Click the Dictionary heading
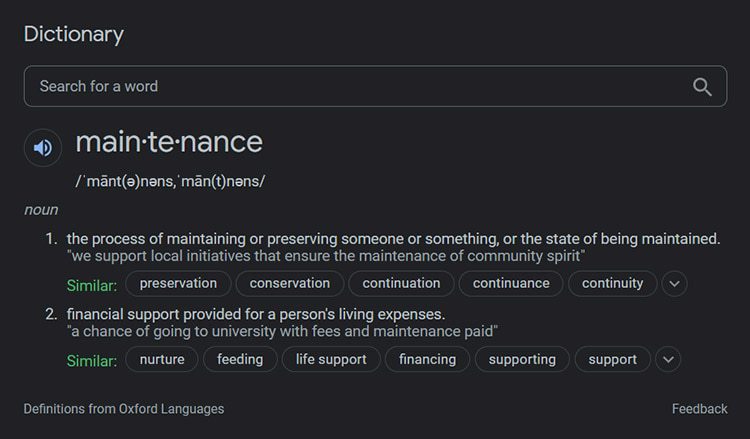Image resolution: width=750 pixels, height=439 pixels. pyautogui.click(x=74, y=34)
